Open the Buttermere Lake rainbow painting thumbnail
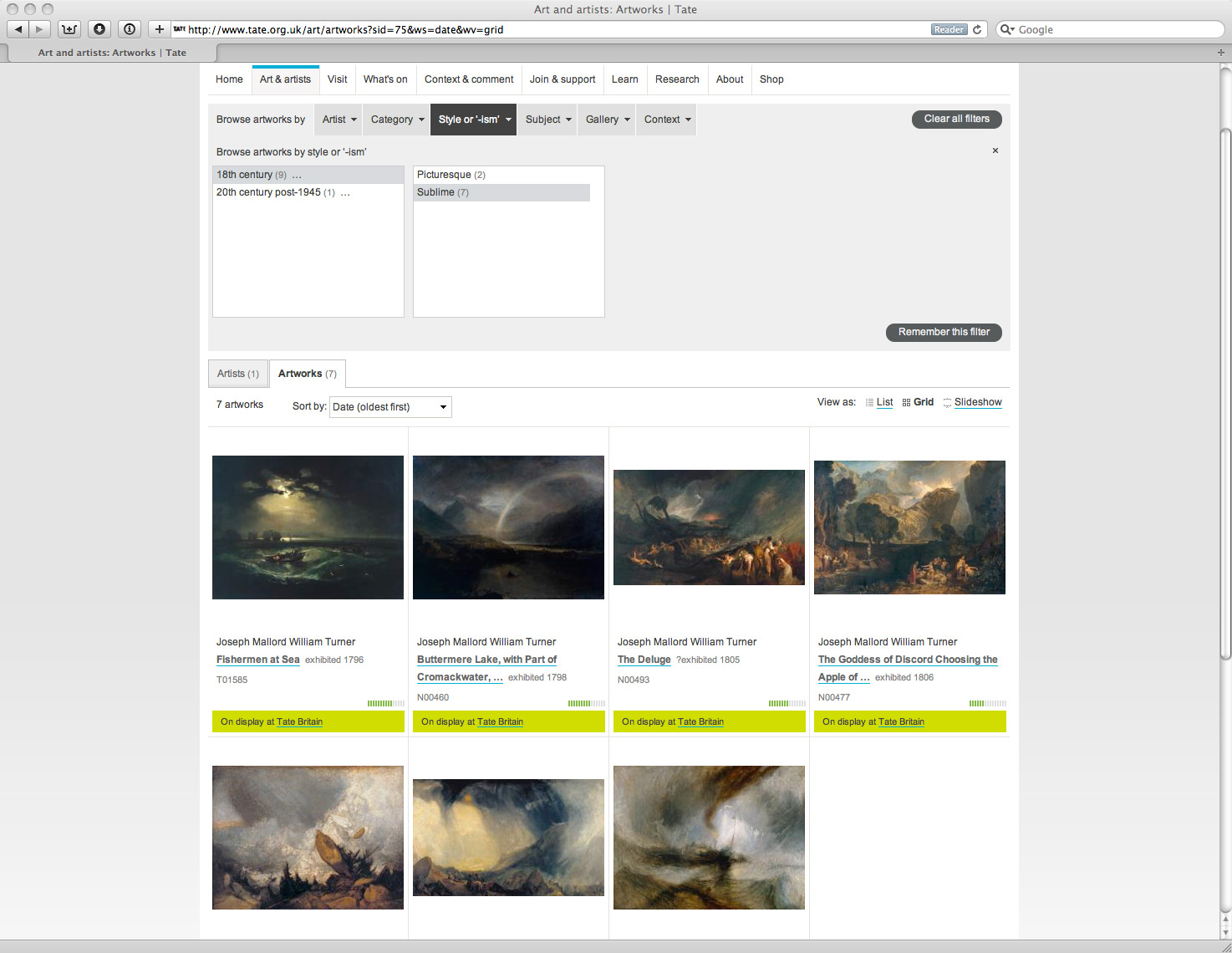Screen dimensions: 1232x953 coord(508,527)
